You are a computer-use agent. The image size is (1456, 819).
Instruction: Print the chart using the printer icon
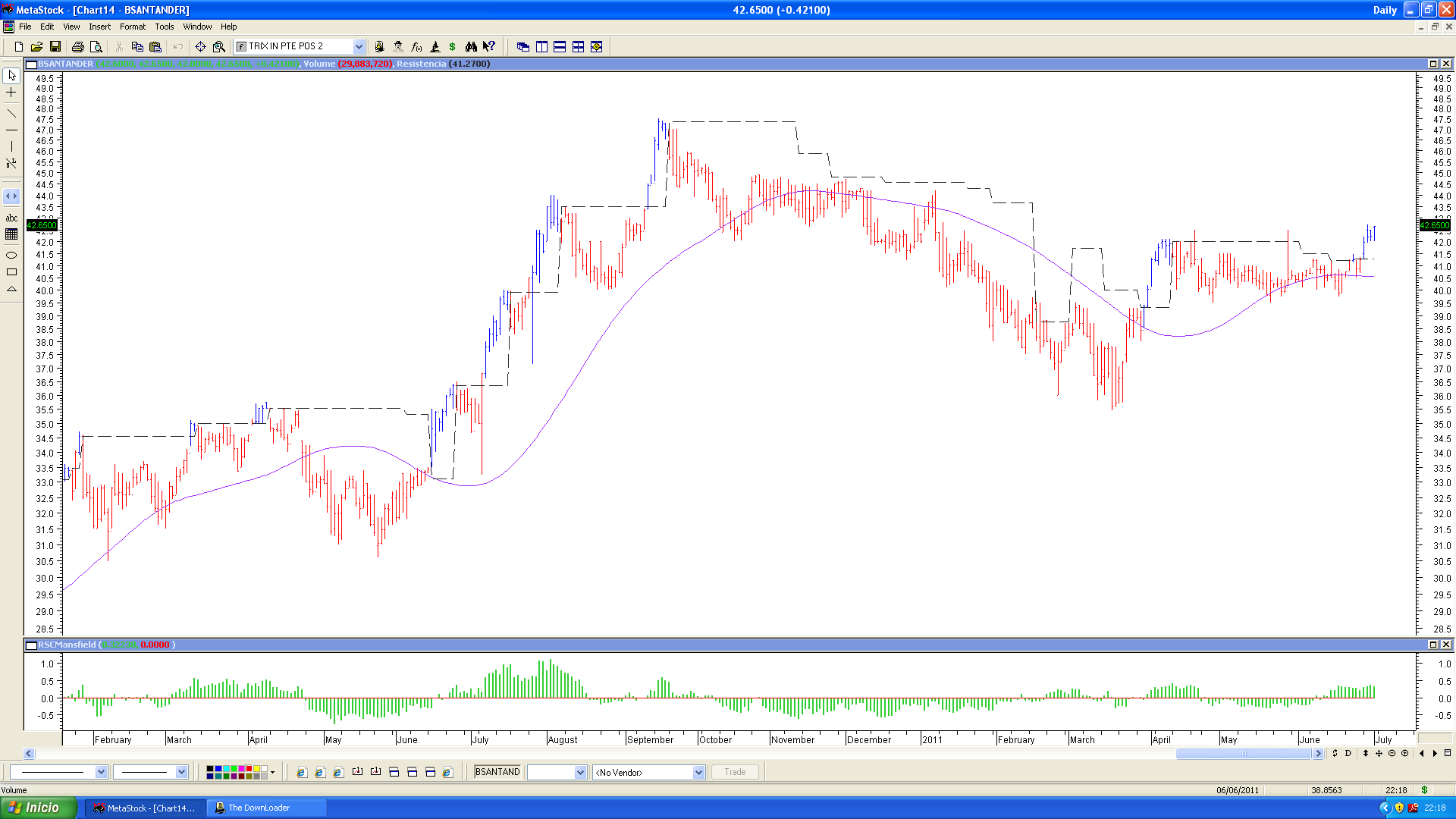tap(77, 46)
